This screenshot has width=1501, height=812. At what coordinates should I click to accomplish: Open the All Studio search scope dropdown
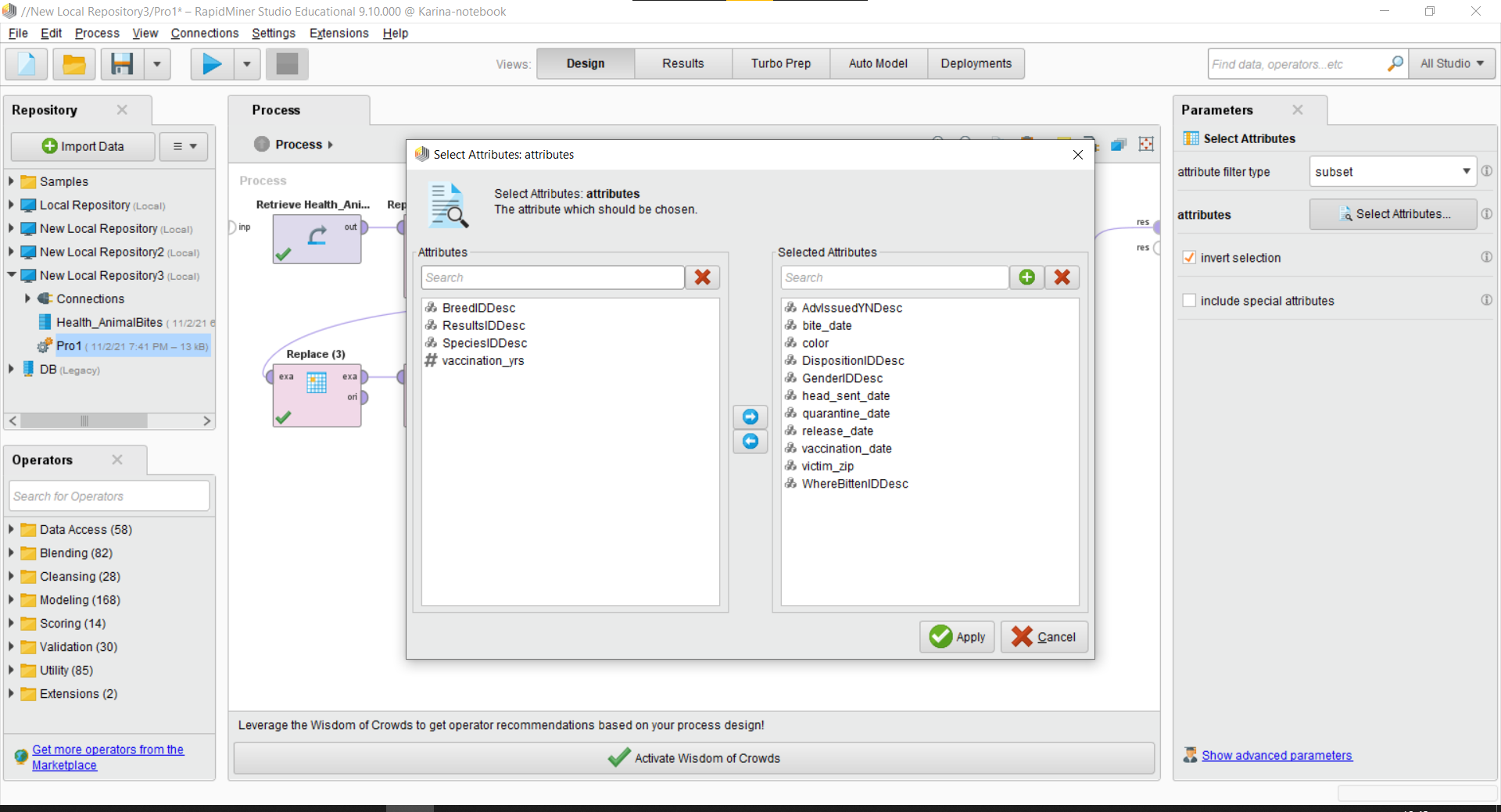click(1452, 63)
